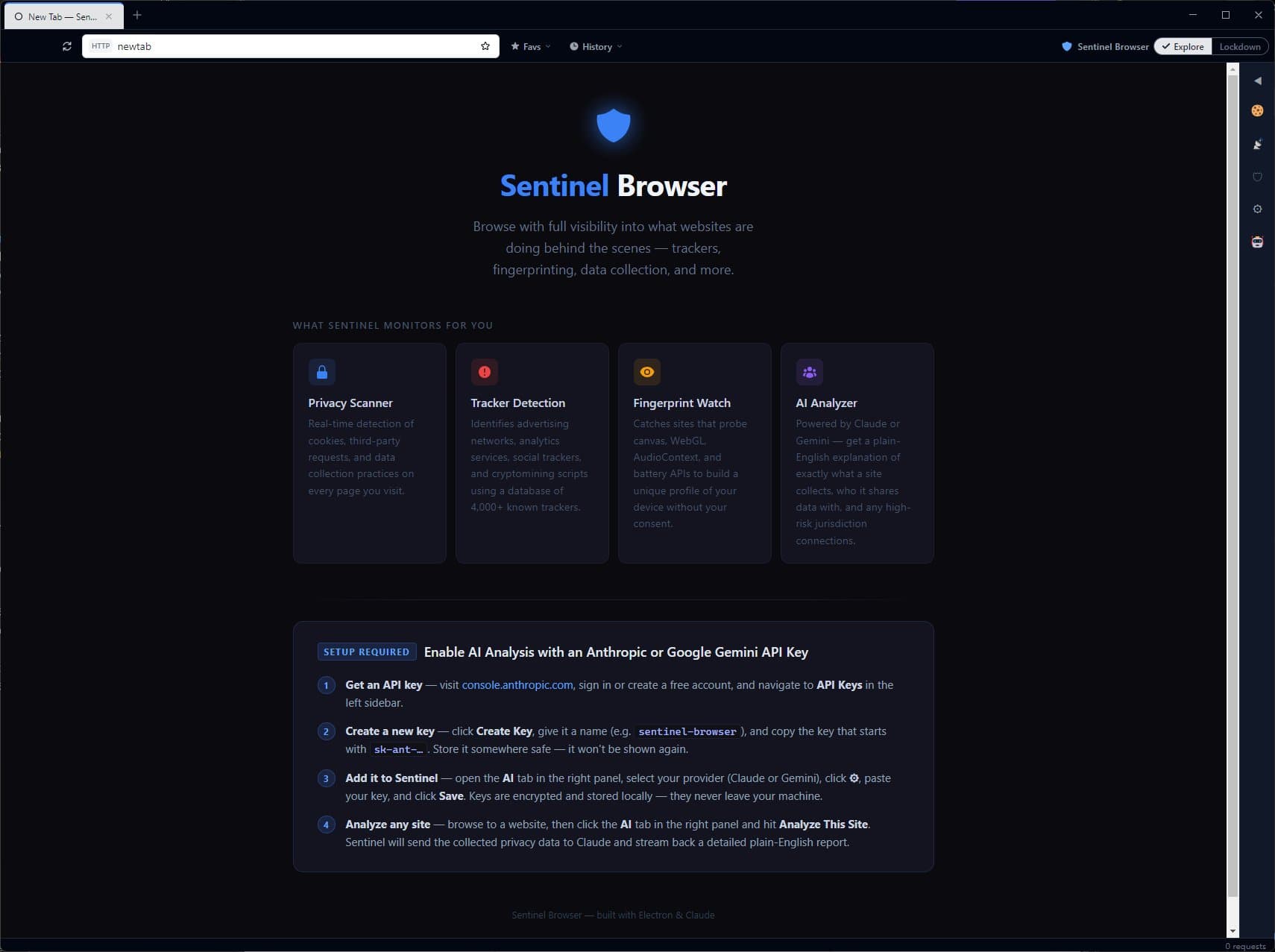1275x952 pixels.
Task: Reload the page with the refresh icon
Action: coord(67,46)
